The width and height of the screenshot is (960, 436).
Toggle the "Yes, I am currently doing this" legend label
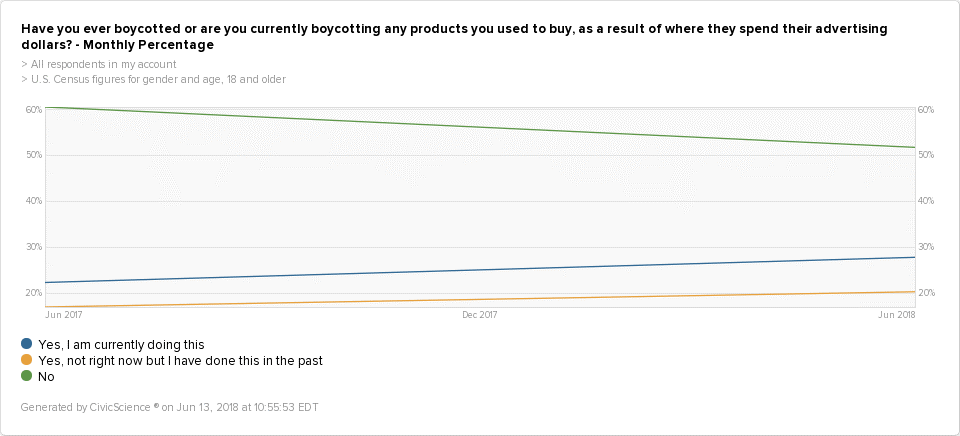[x=120, y=344]
